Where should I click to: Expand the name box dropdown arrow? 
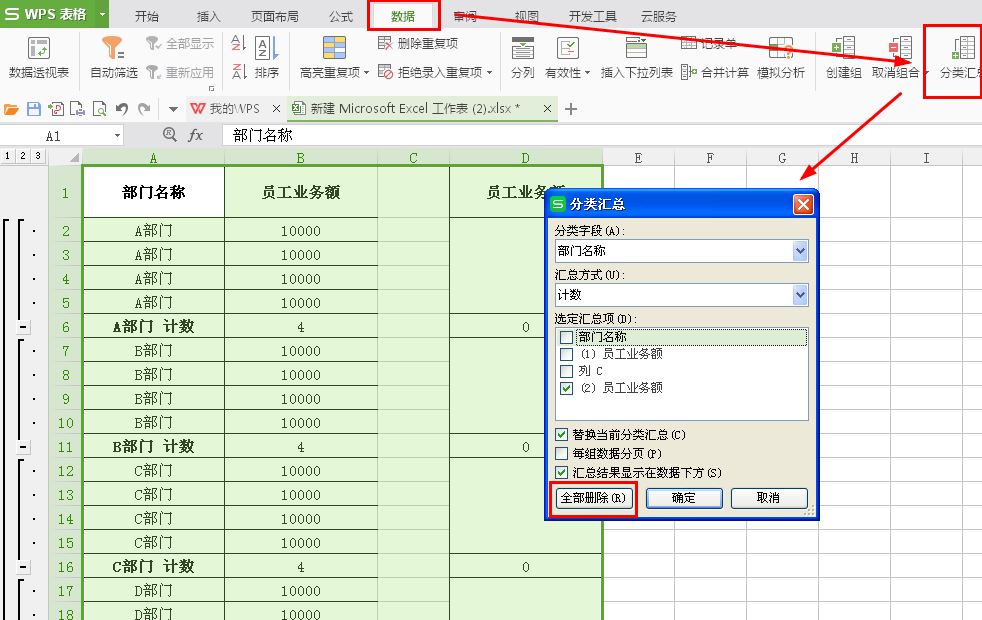click(117, 135)
